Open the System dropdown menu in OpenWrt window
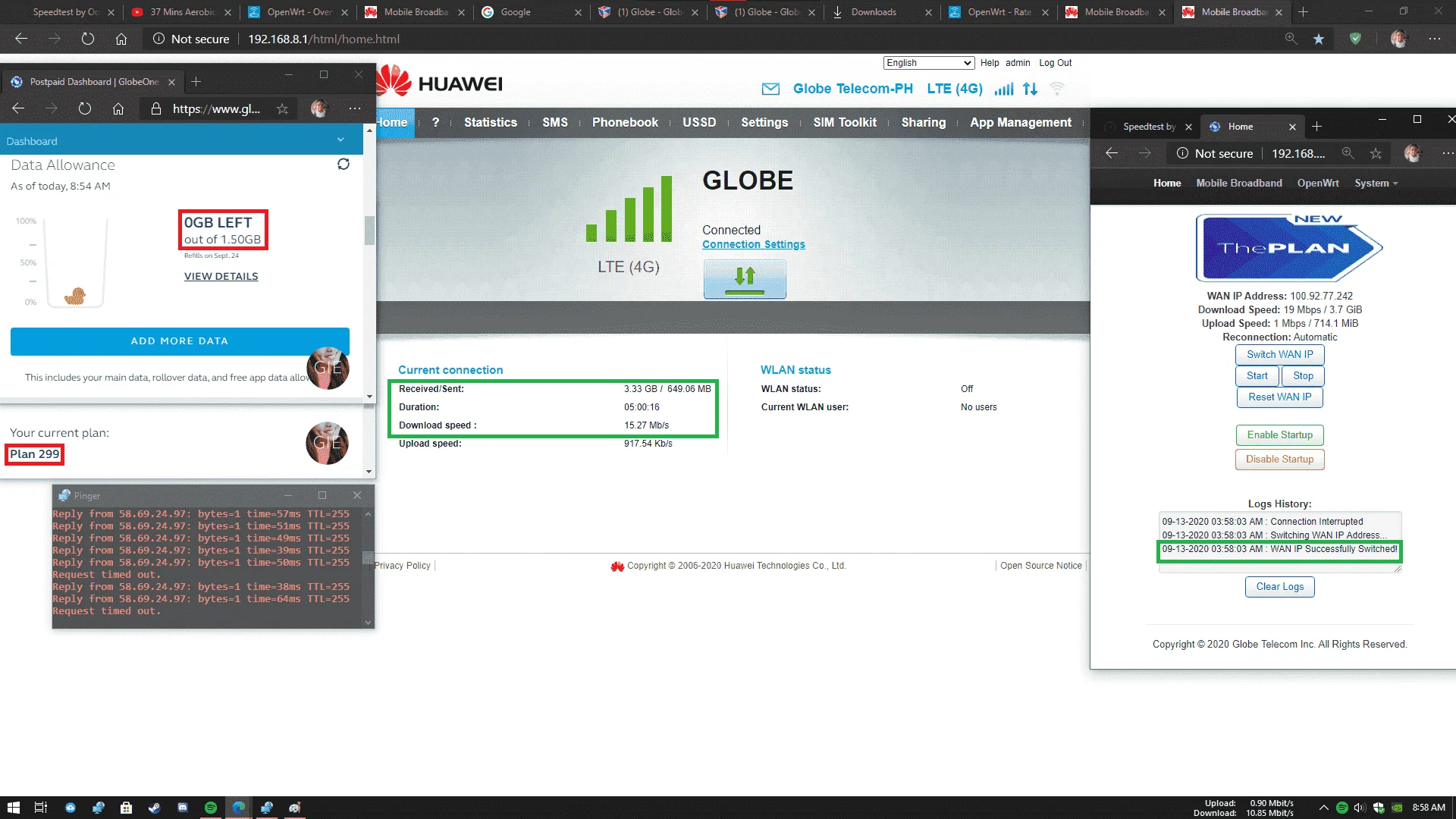 point(1376,183)
